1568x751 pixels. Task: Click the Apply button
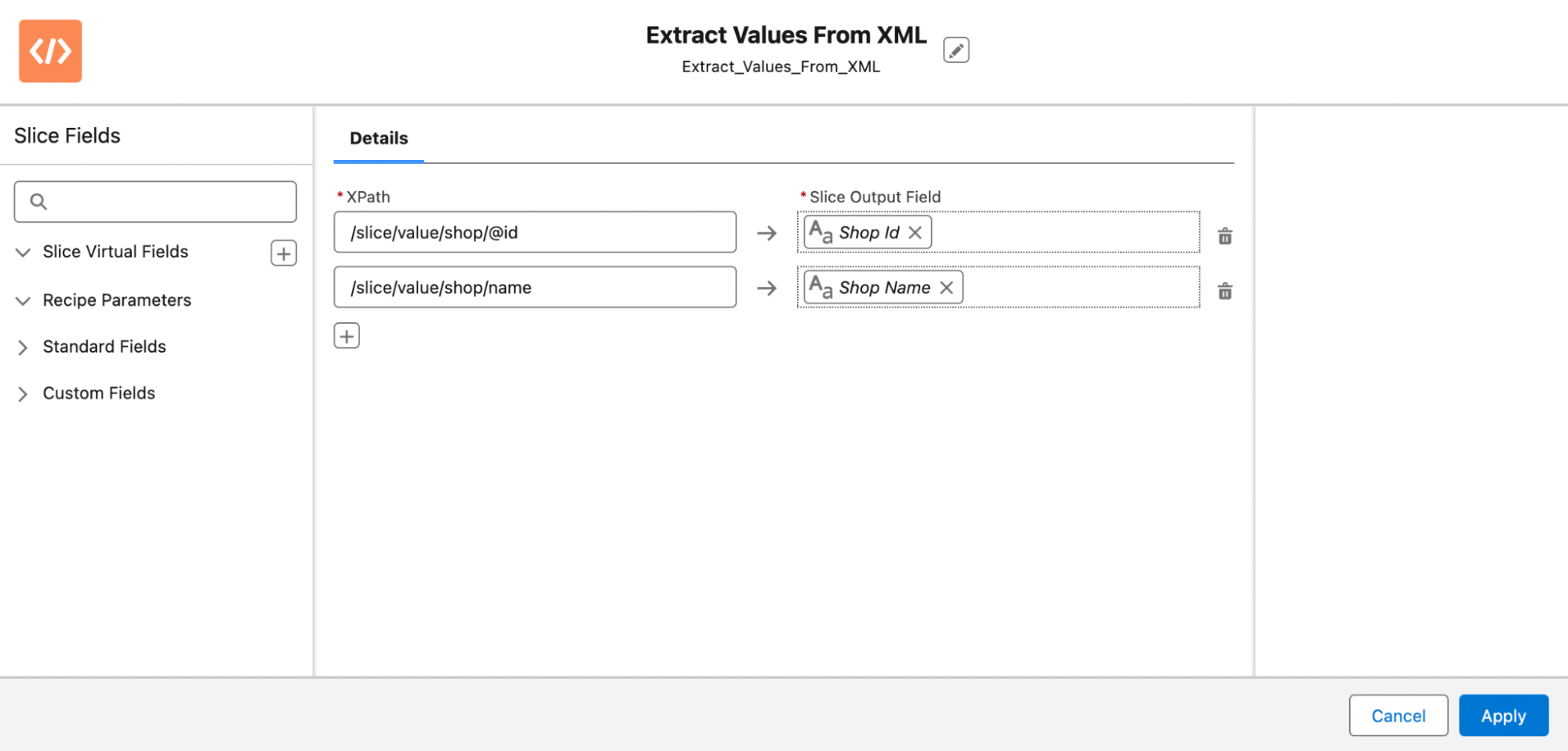1503,715
